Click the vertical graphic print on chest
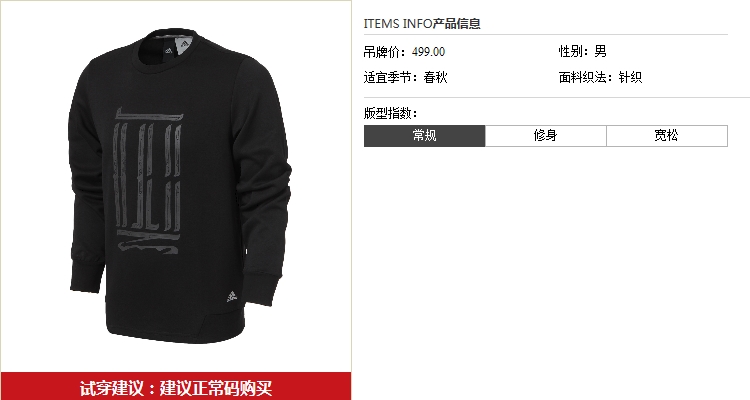 tap(147, 181)
